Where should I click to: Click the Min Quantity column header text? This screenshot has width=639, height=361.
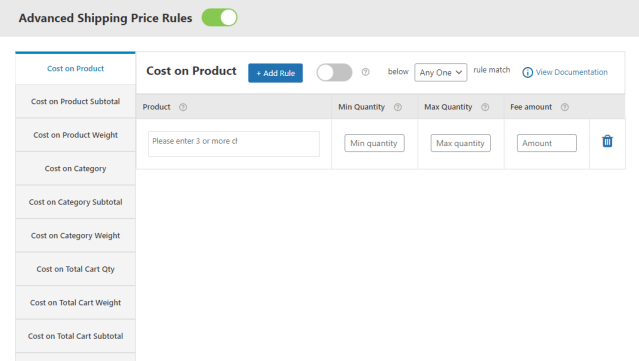coord(361,107)
